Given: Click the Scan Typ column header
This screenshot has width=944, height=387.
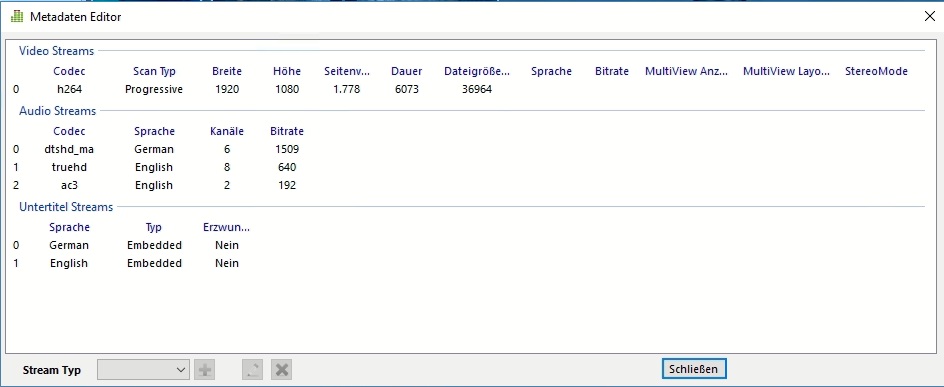Looking at the screenshot, I should pyautogui.click(x=154, y=71).
